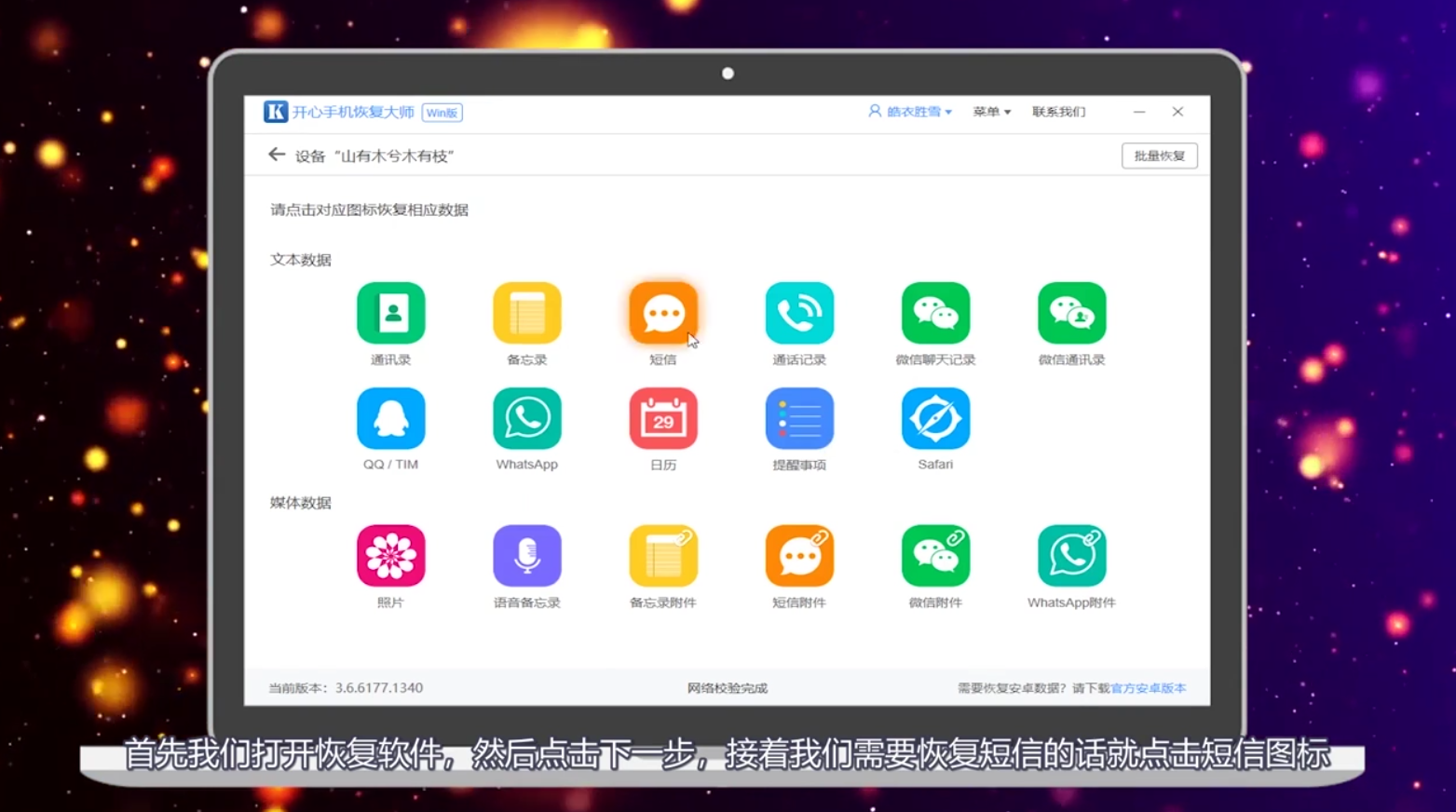Open the 通话记录 call history icon

(799, 313)
